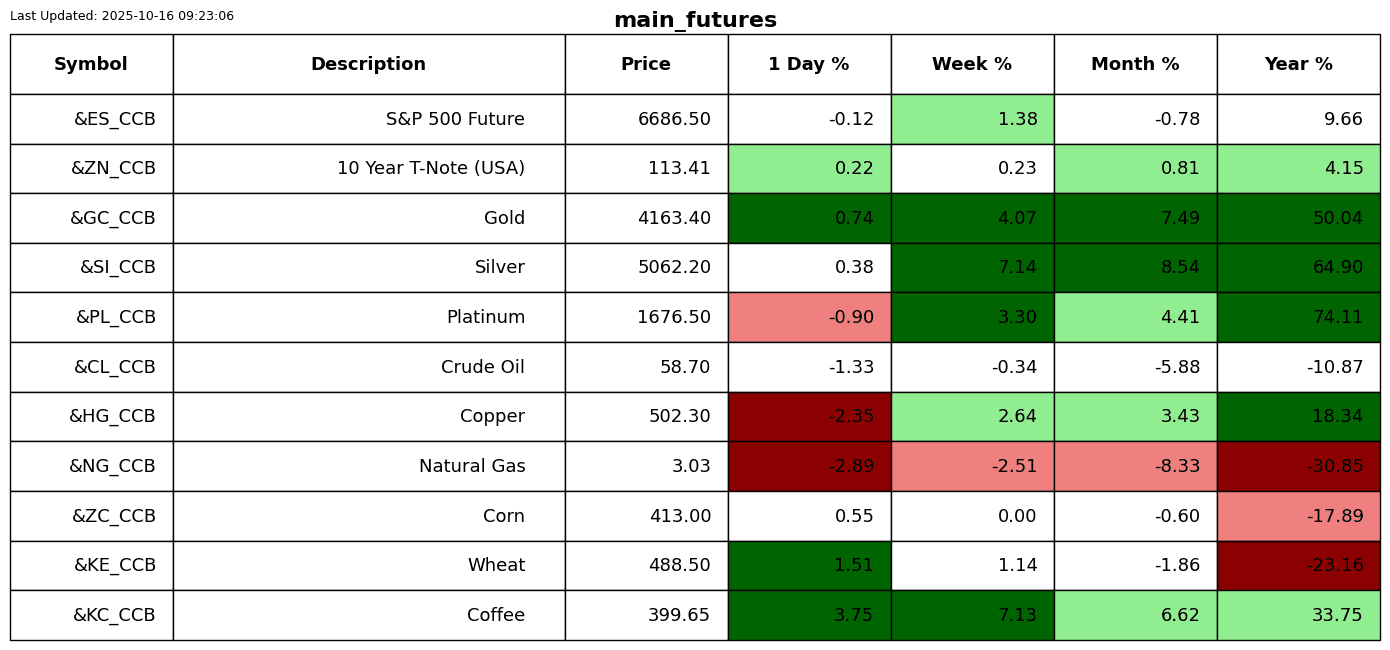Click the main_futures table title
This screenshot has height=650, width=1390.
click(695, 21)
